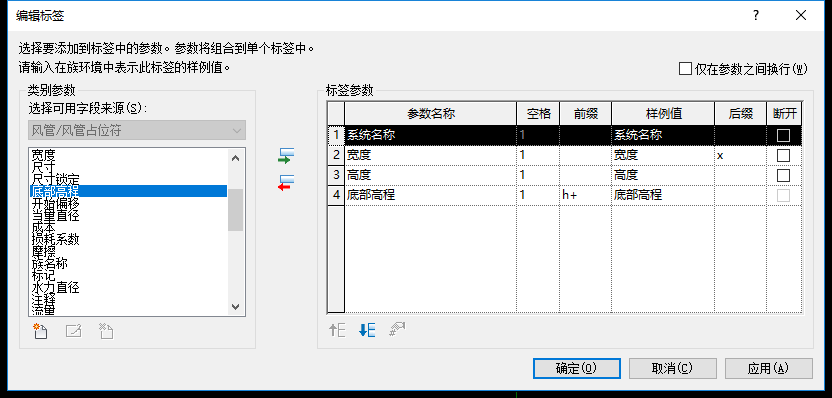Remove parameter from label (red arrow)
832x398 pixels.
(x=286, y=183)
